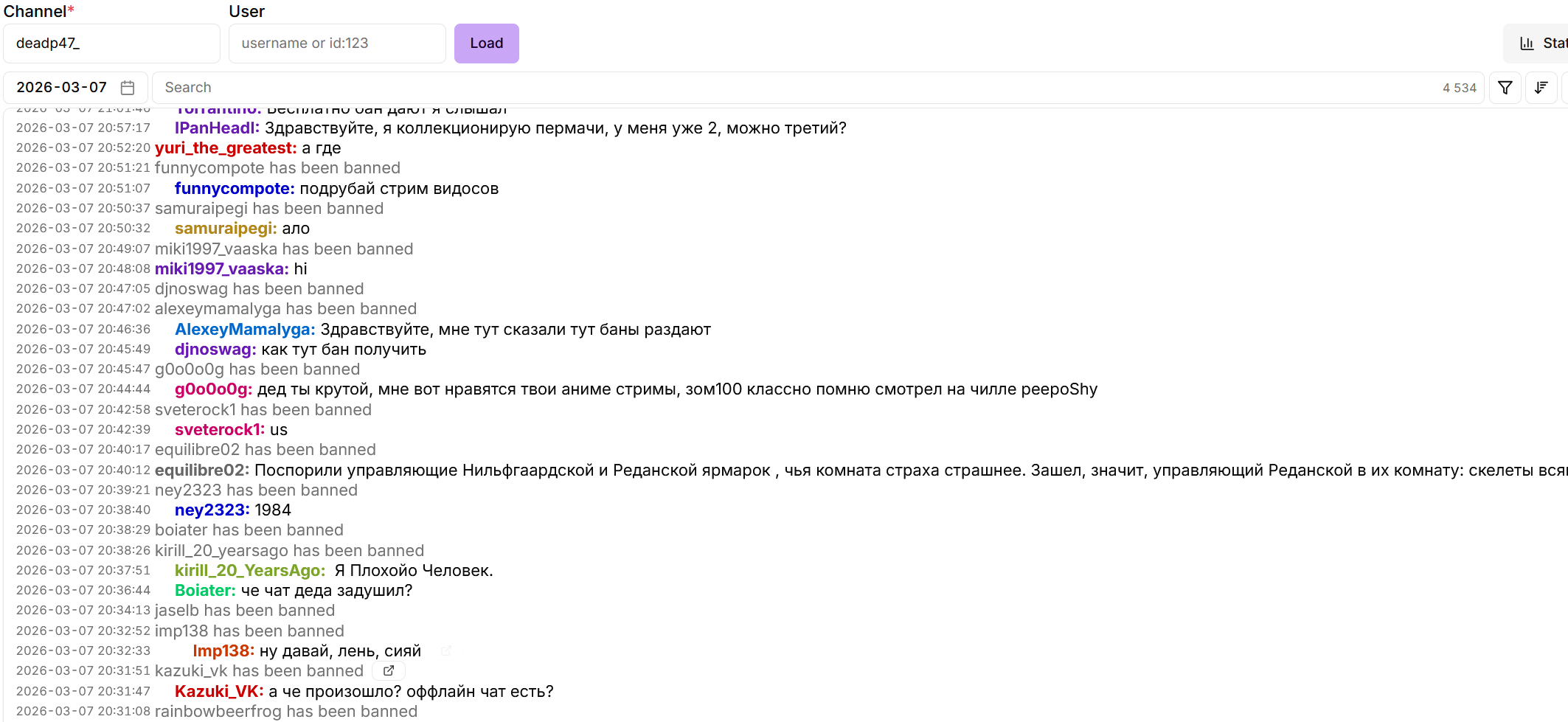
Task: Click the username or id input field
Action: (337, 44)
